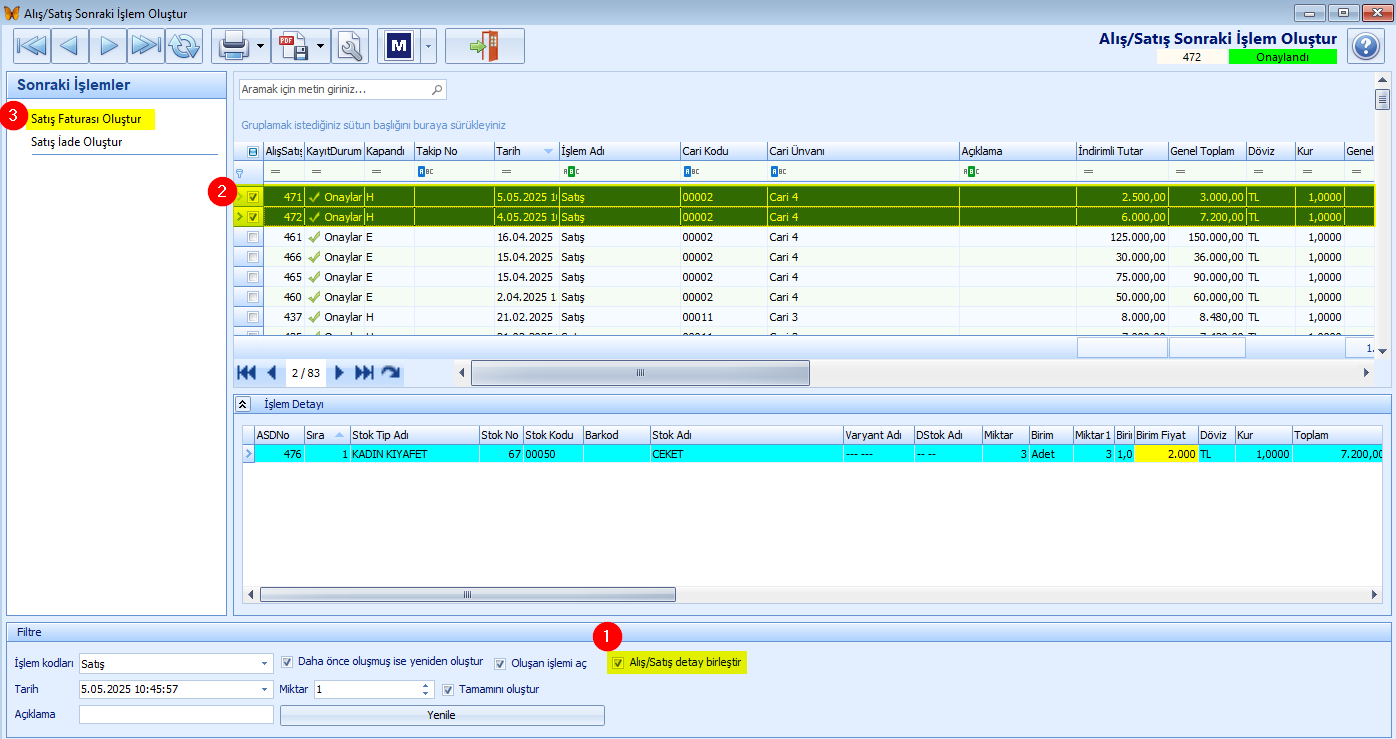This screenshot has width=1396, height=739.
Task: Collapse the İşlem Detayı panel
Action: [x=243, y=404]
